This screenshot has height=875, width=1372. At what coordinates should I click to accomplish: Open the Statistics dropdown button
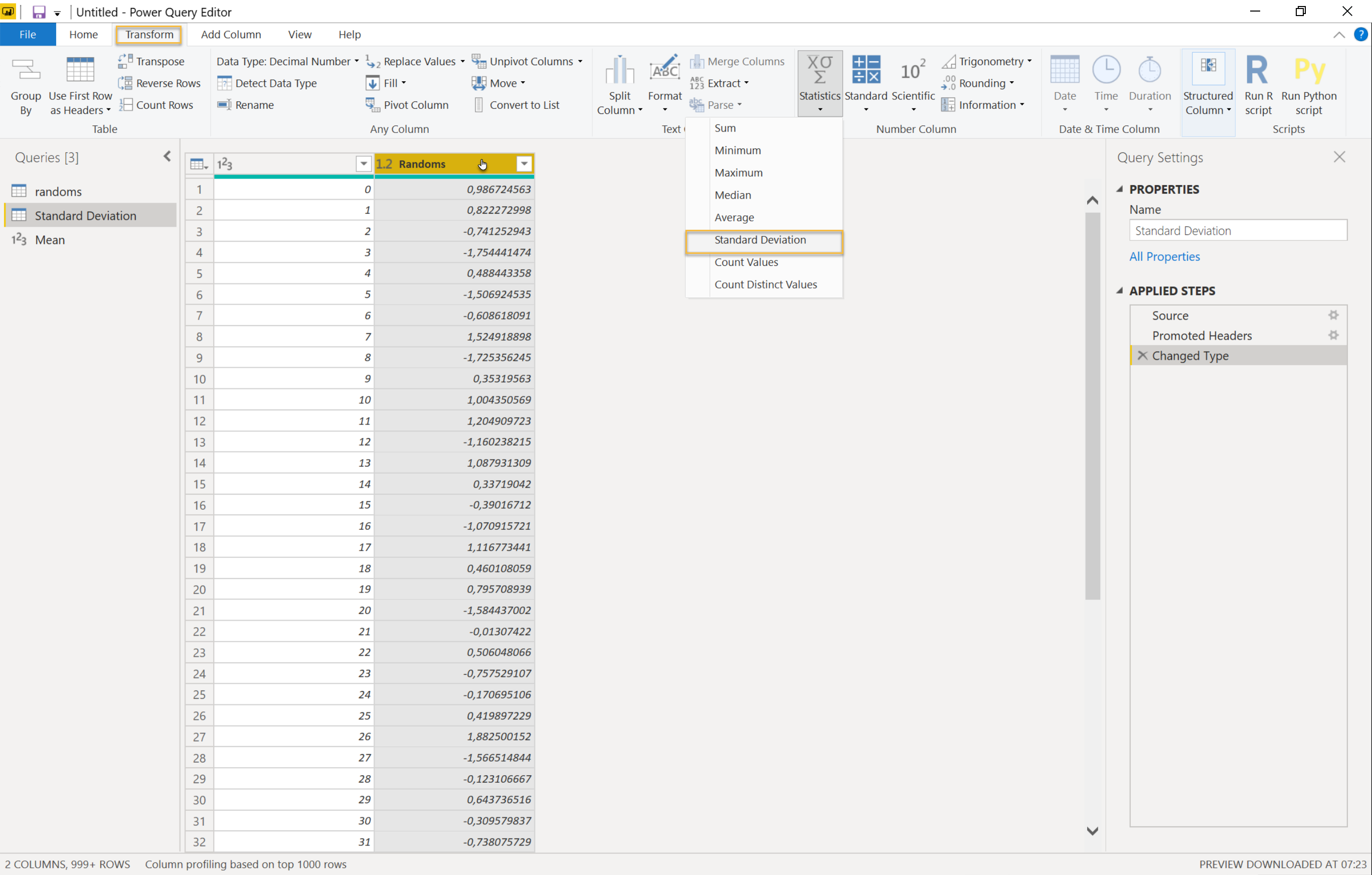[820, 84]
